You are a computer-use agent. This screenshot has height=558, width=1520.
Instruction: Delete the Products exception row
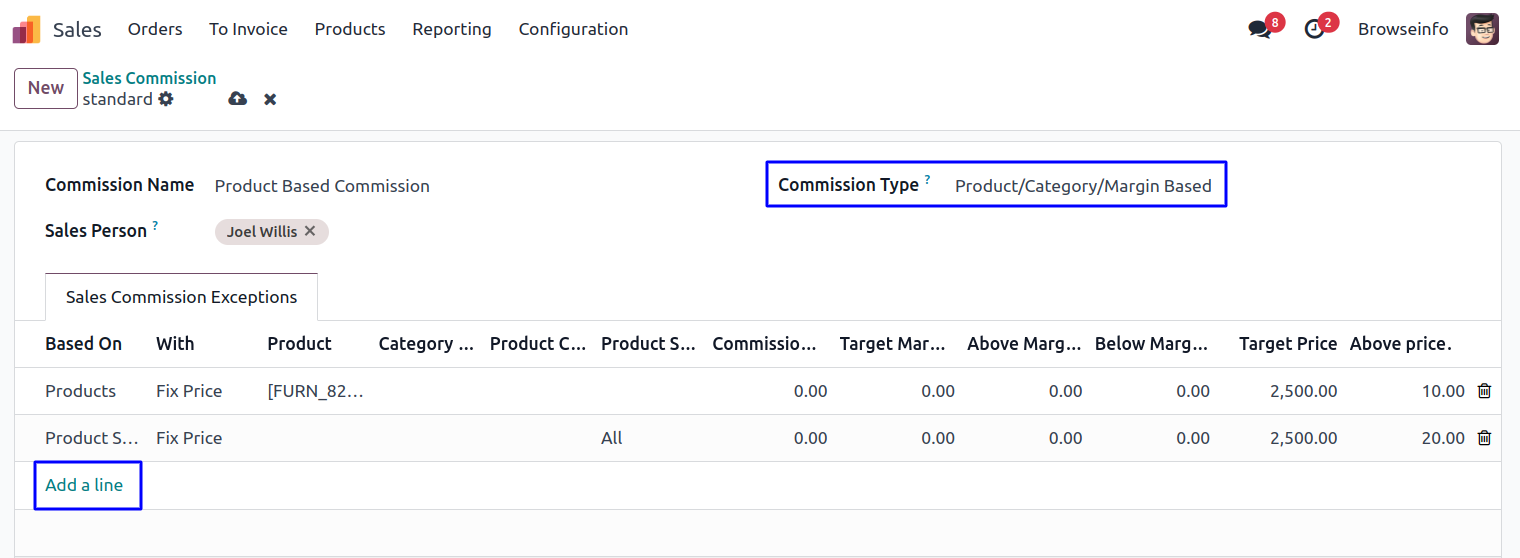click(1484, 391)
